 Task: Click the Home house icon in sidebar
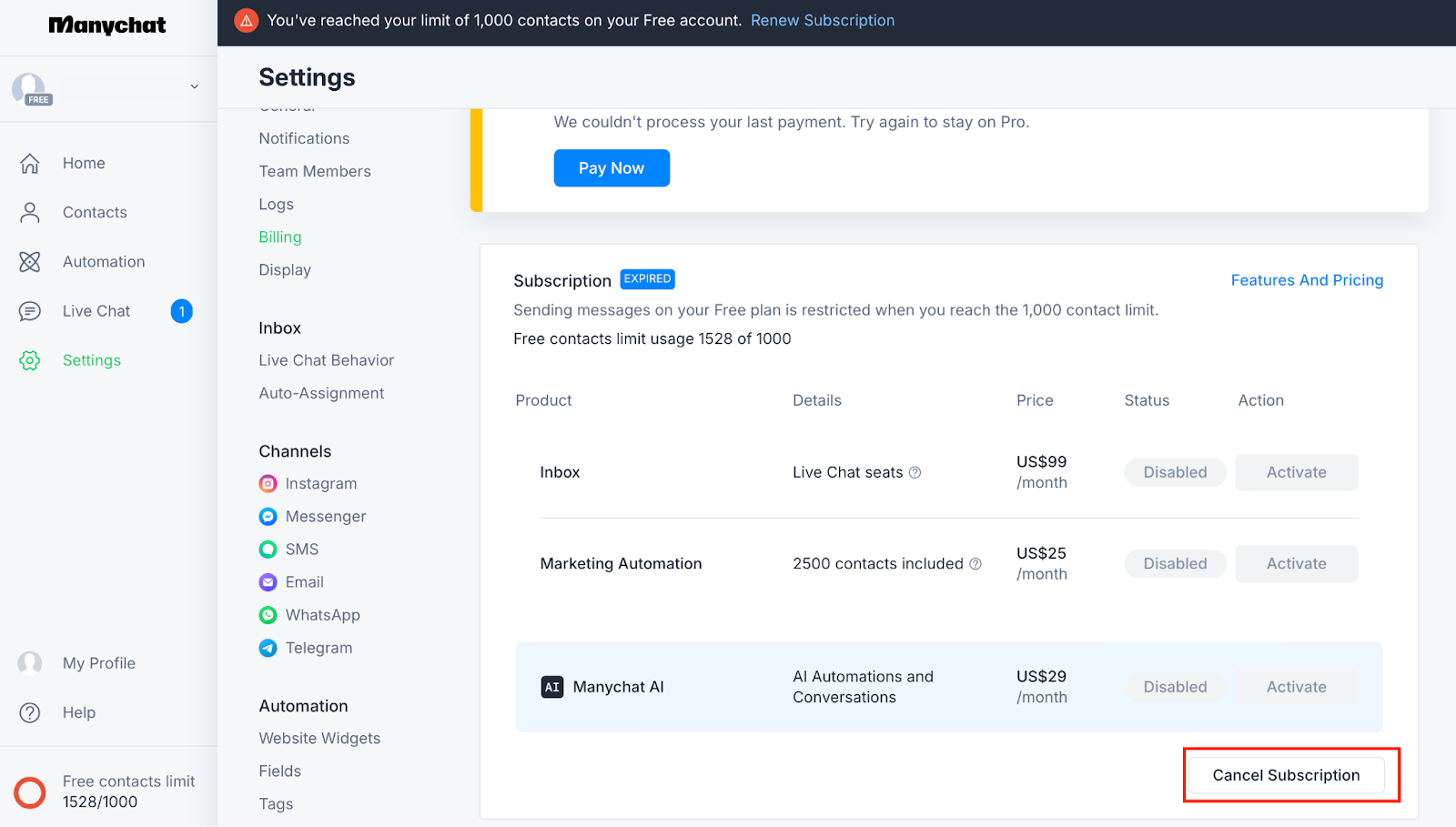click(x=30, y=164)
